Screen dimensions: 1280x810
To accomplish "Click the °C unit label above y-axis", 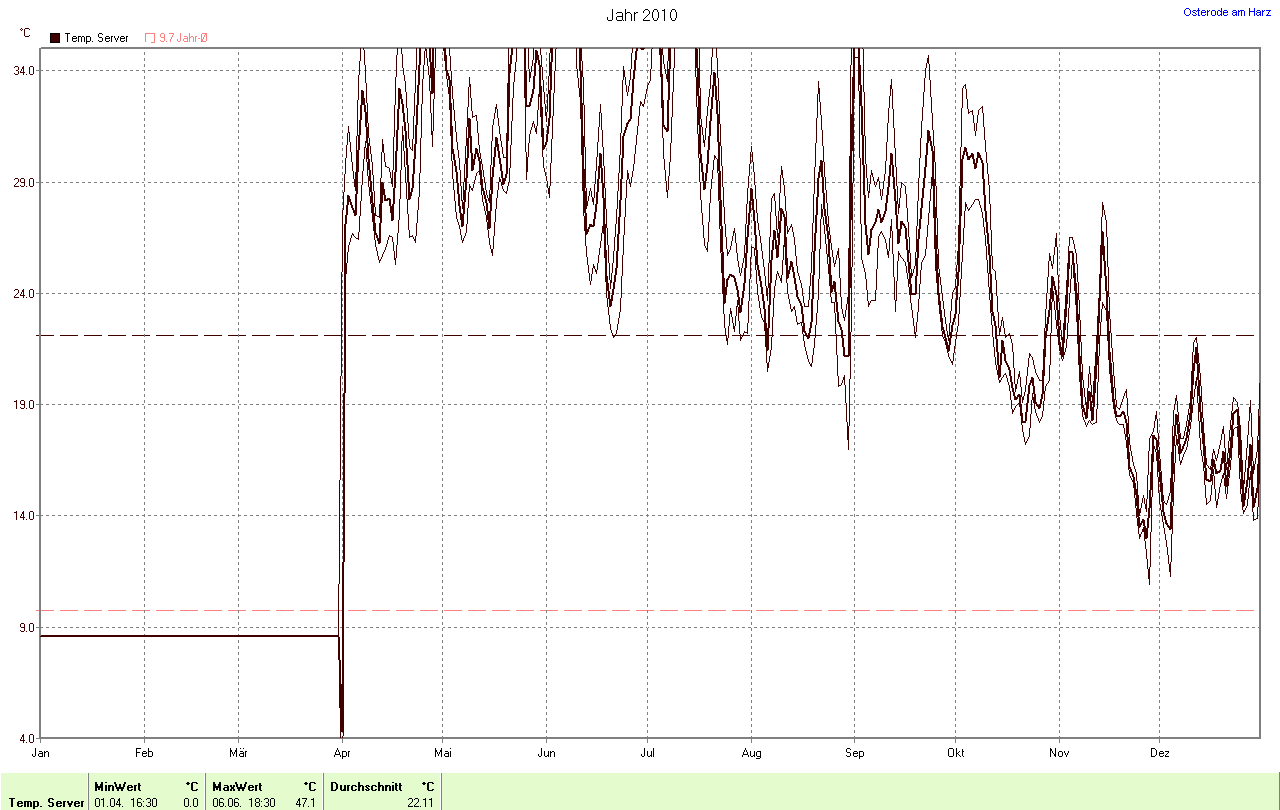I will 24,33.
